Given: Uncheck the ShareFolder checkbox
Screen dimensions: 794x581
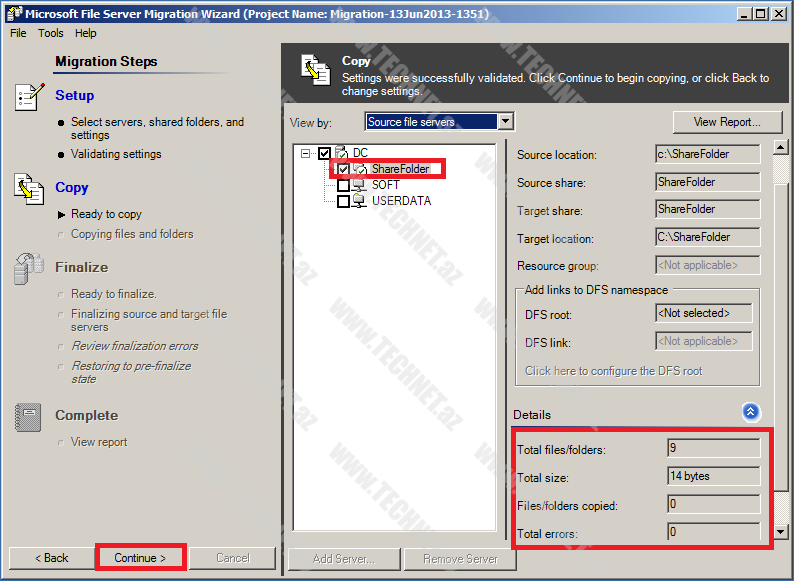Looking at the screenshot, I should coord(343,170).
